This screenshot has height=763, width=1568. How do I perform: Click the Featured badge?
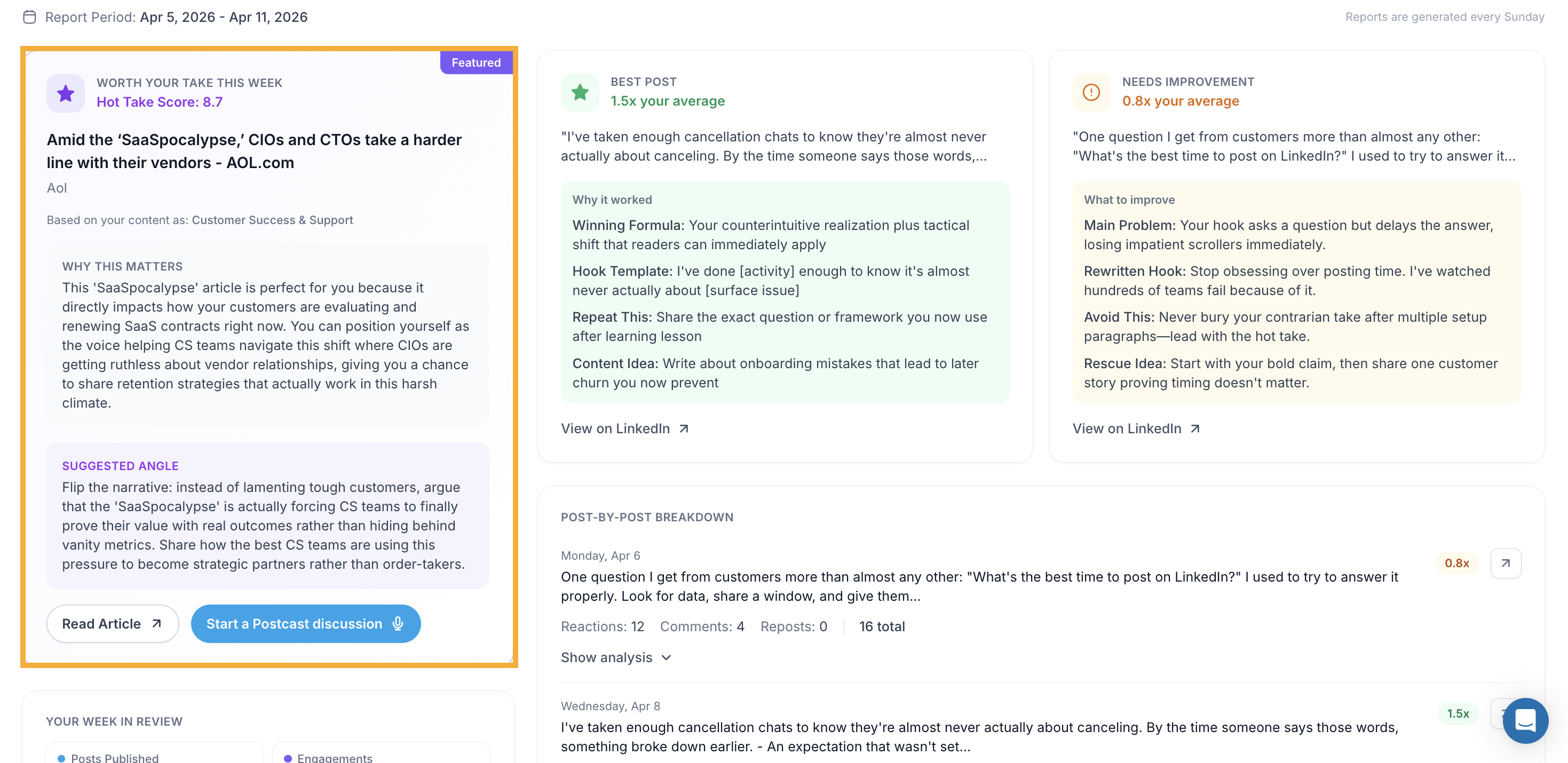[x=476, y=62]
